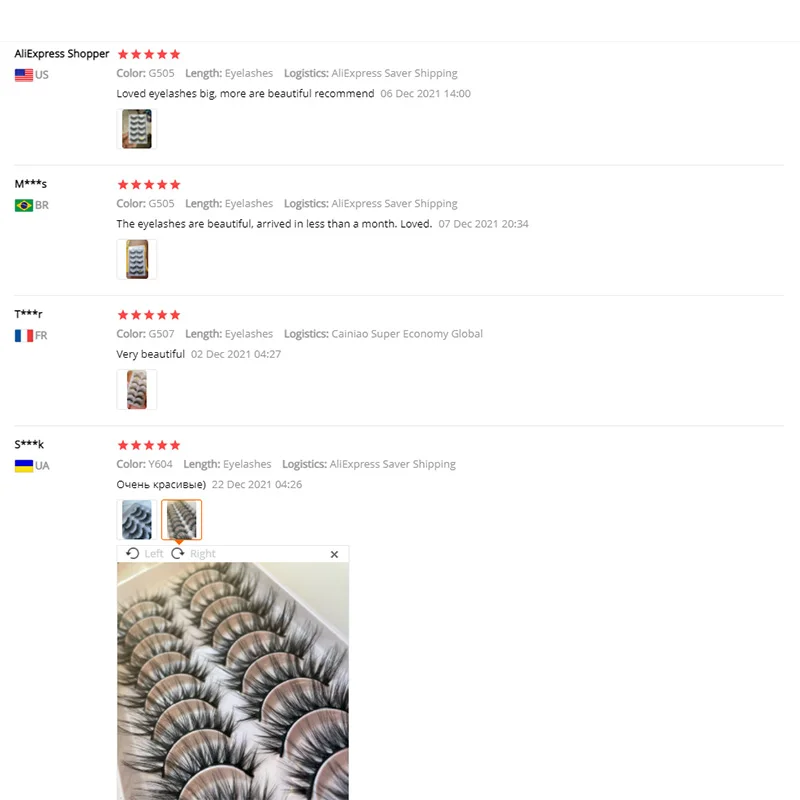Click the France flag icon
This screenshot has width=800, height=800.
point(24,335)
